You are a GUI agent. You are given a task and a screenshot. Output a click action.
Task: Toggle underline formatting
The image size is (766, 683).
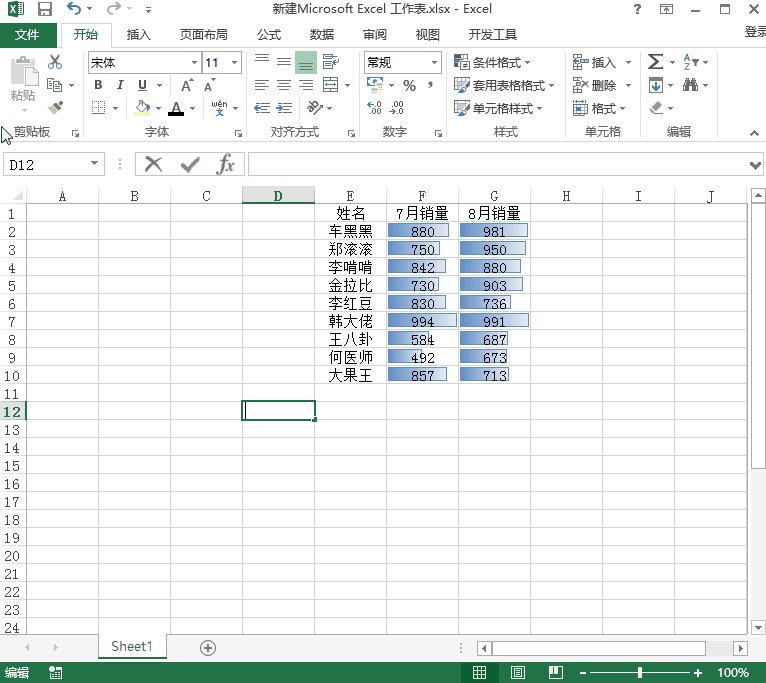tap(142, 85)
